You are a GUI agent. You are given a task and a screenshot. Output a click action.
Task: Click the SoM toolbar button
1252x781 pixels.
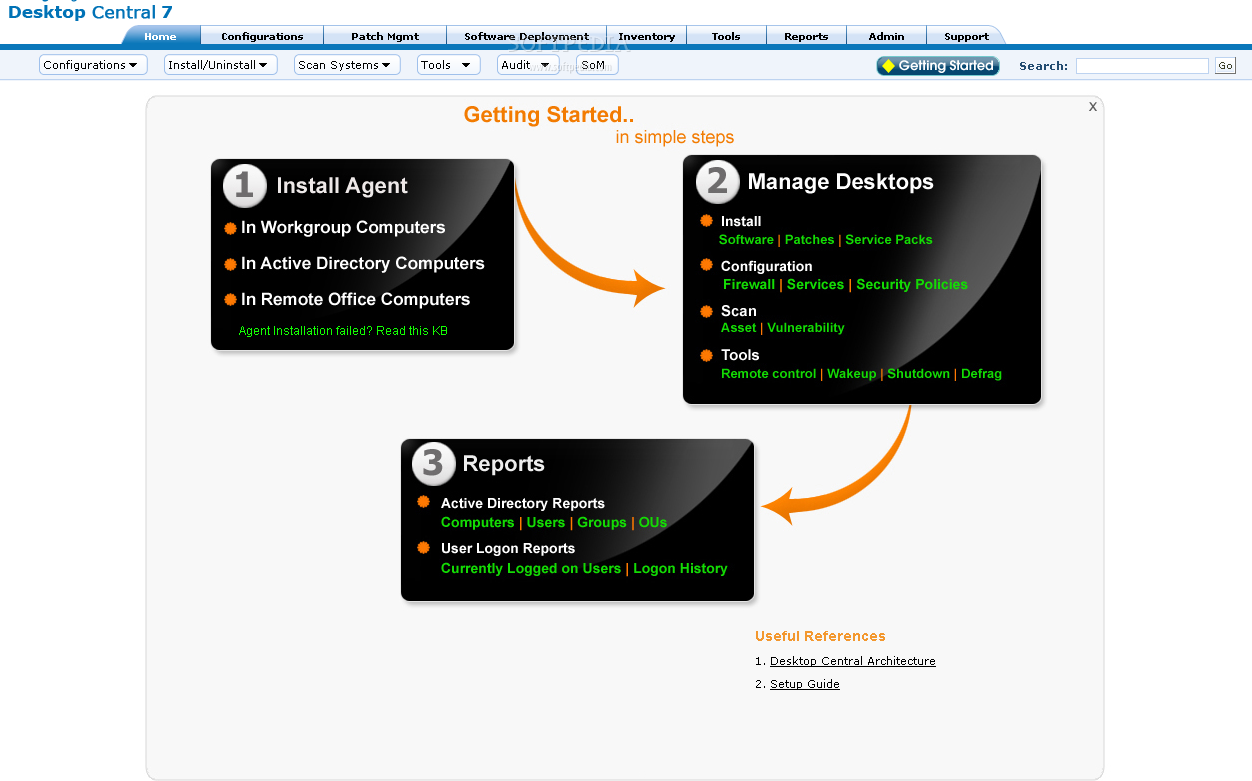(597, 65)
